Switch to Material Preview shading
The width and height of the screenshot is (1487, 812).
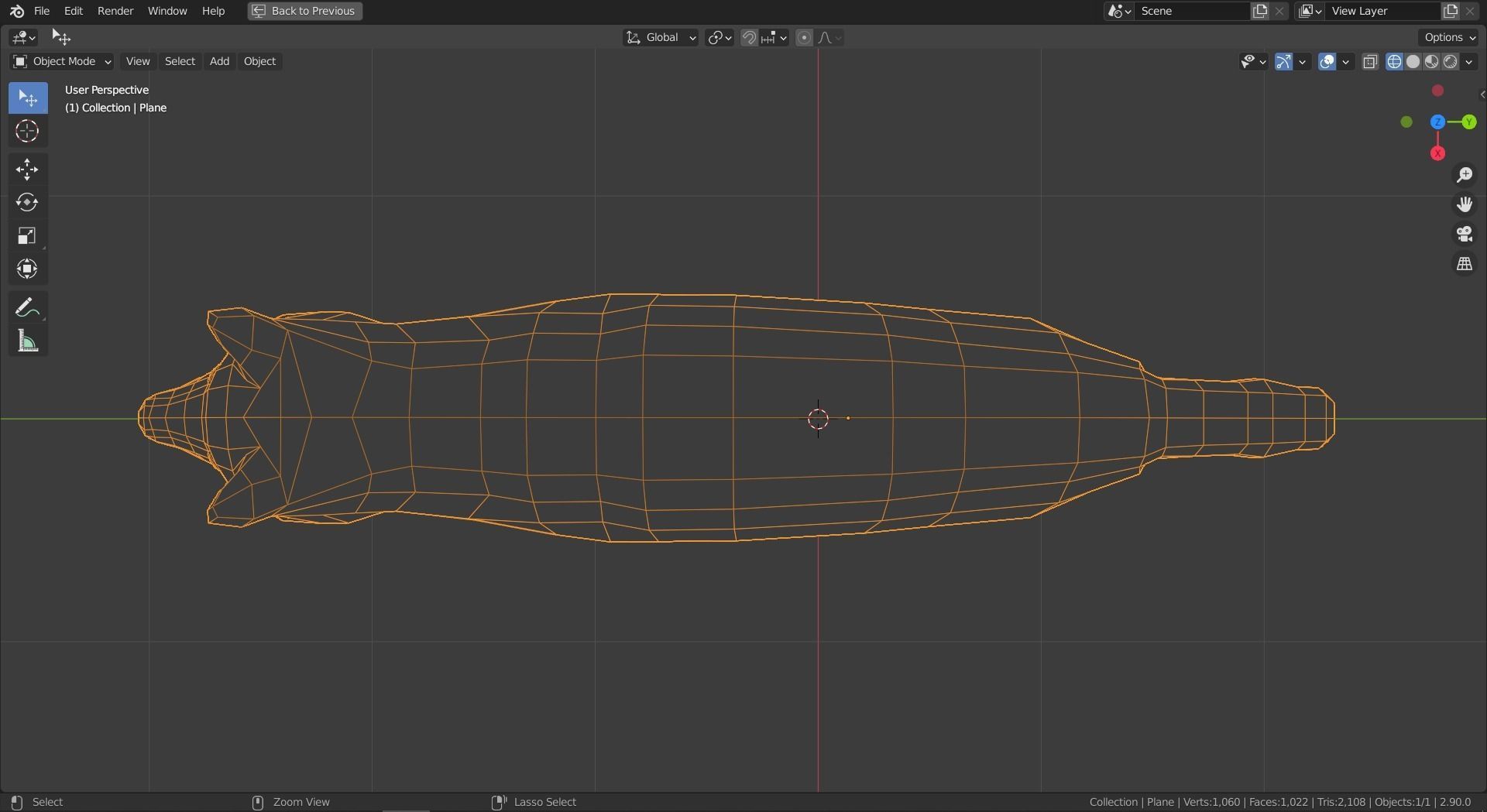coord(1431,62)
